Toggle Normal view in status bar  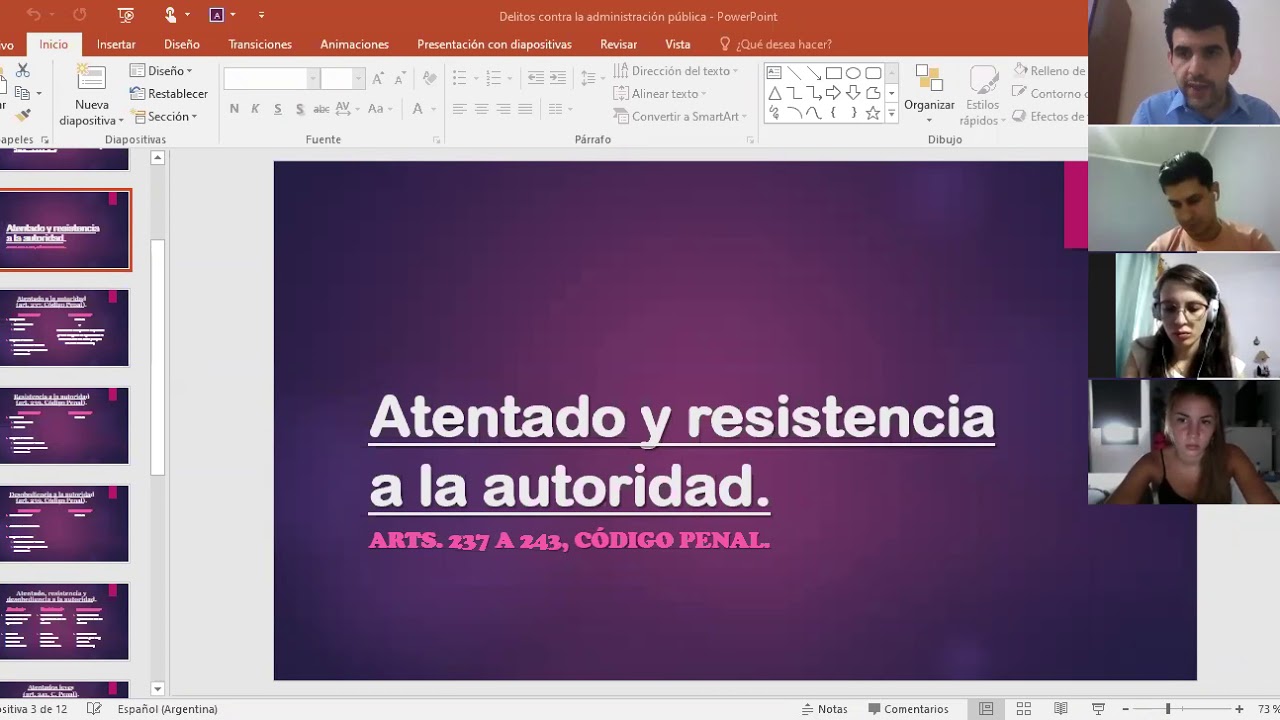[x=986, y=709]
